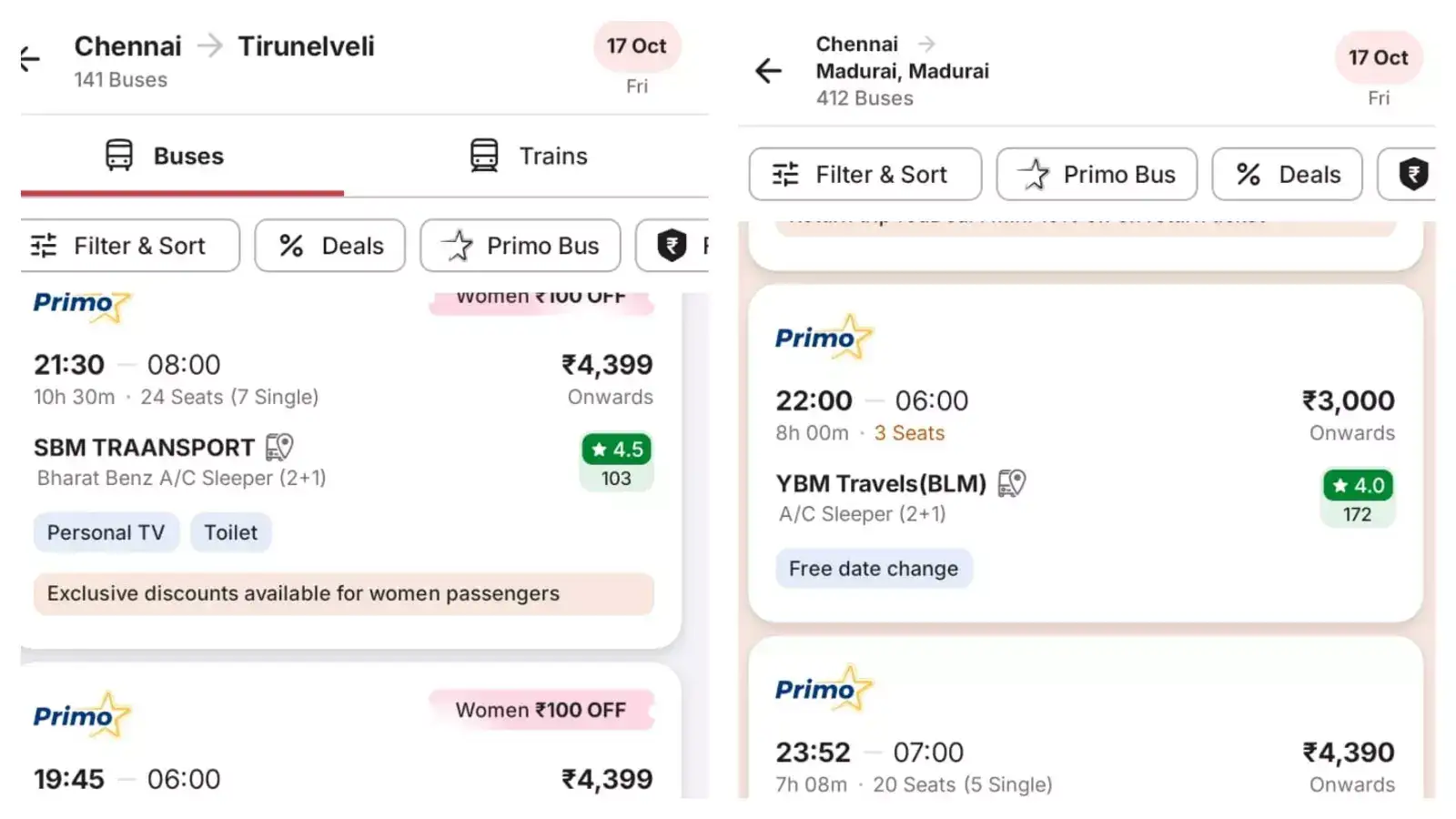The height and width of the screenshot is (819, 1456).
Task: Tap the live tracking icon next to YBM Travels(BLM)
Action: (1014, 483)
